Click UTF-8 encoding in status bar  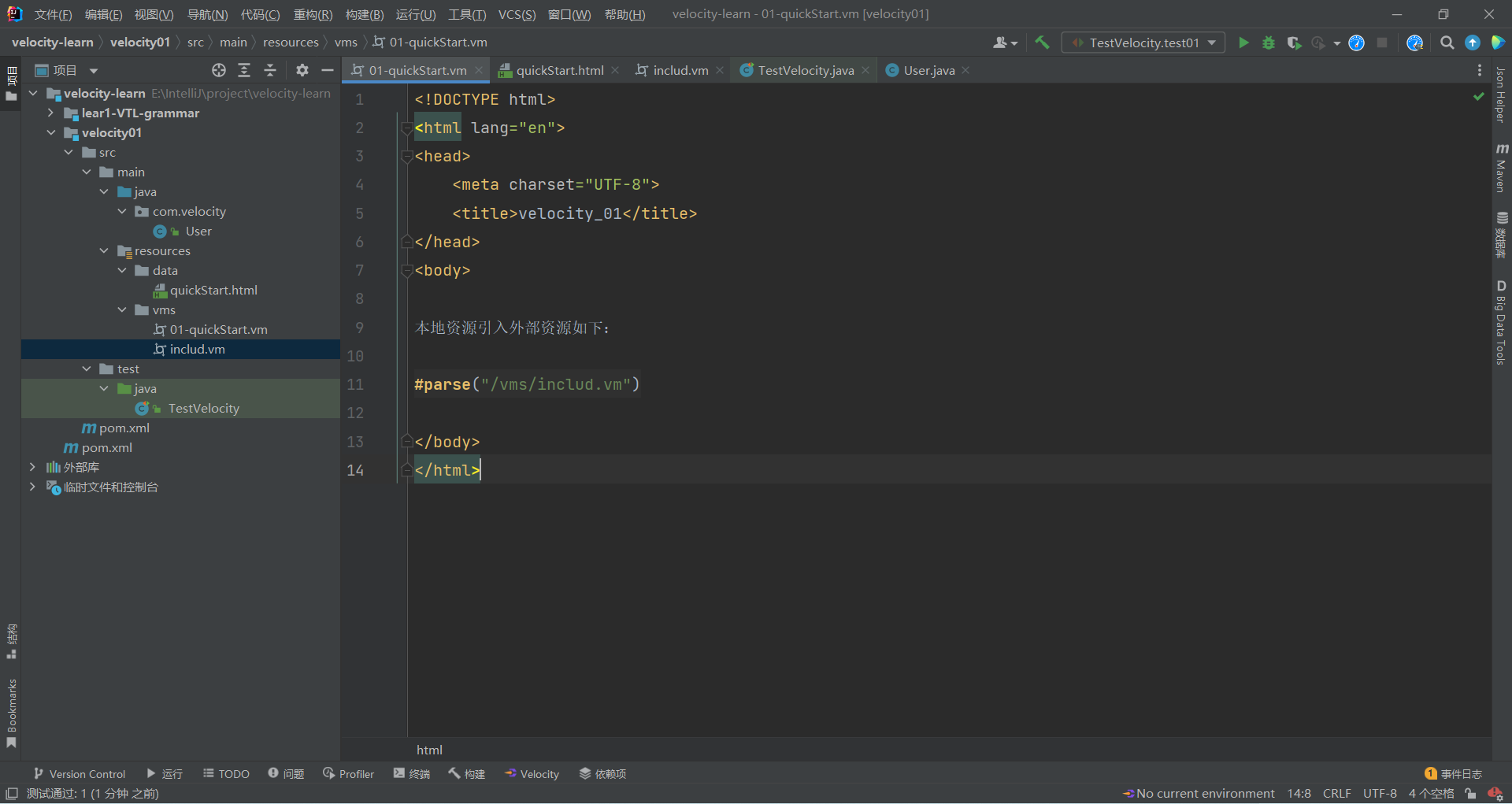(x=1380, y=794)
